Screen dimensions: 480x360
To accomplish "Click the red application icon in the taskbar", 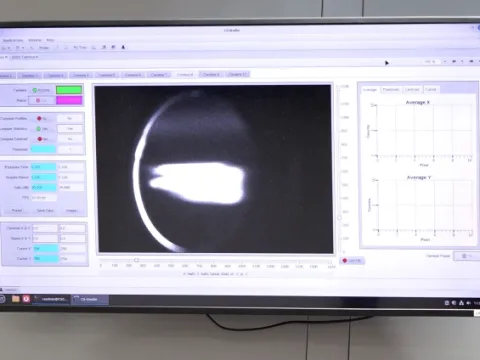I will (x=26, y=299).
